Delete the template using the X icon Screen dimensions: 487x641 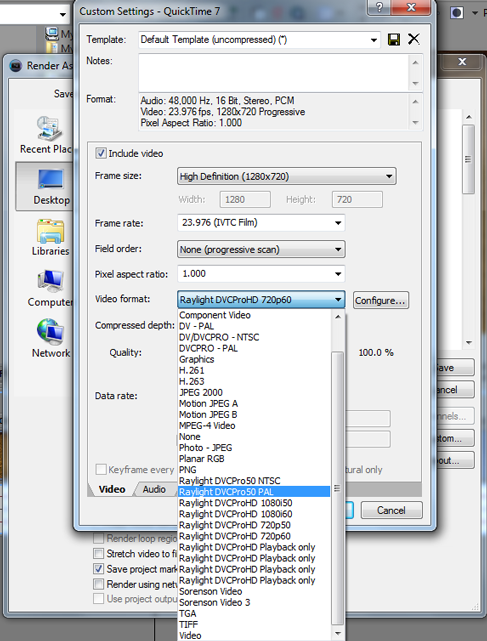point(414,39)
